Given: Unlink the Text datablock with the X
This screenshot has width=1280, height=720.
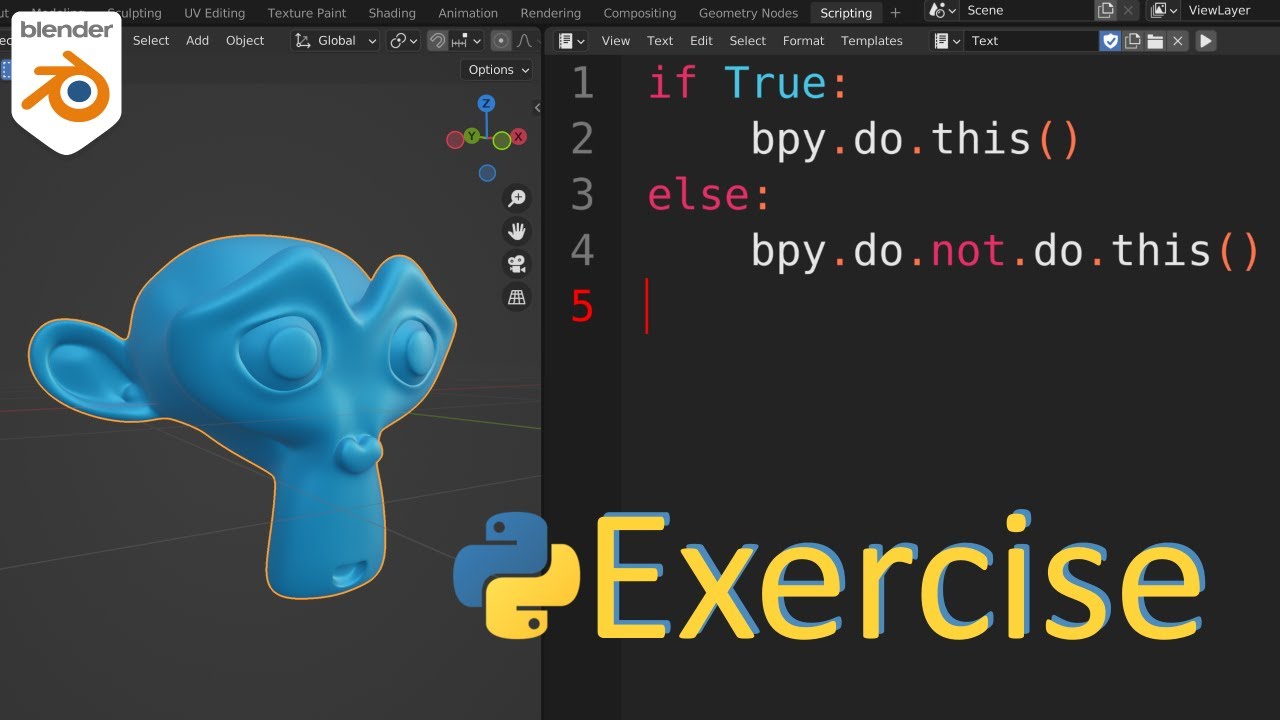Looking at the screenshot, I should [x=1178, y=41].
